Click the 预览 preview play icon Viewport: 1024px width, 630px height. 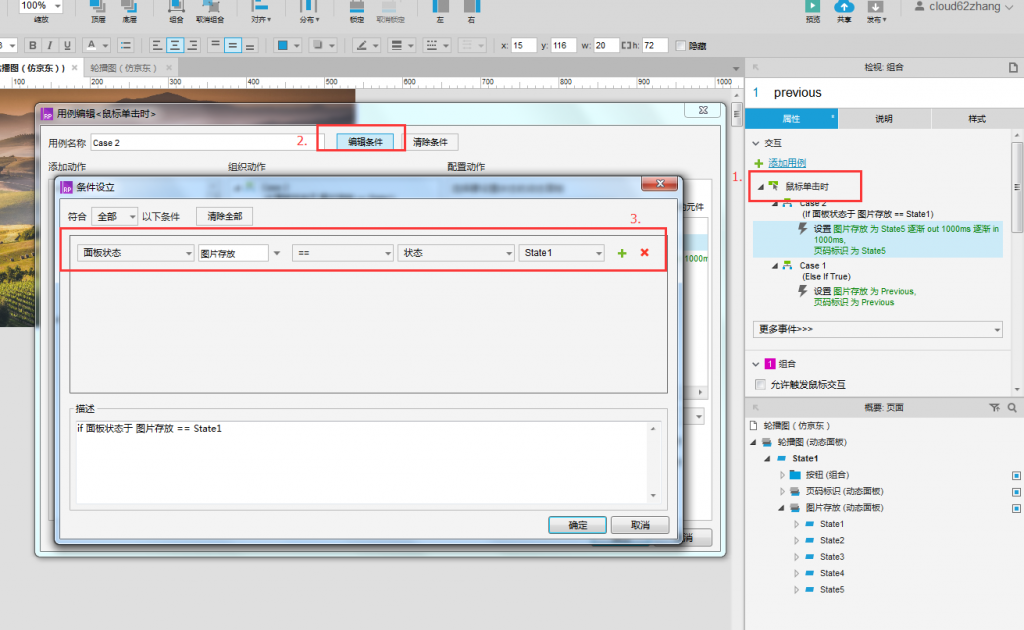pos(812,7)
